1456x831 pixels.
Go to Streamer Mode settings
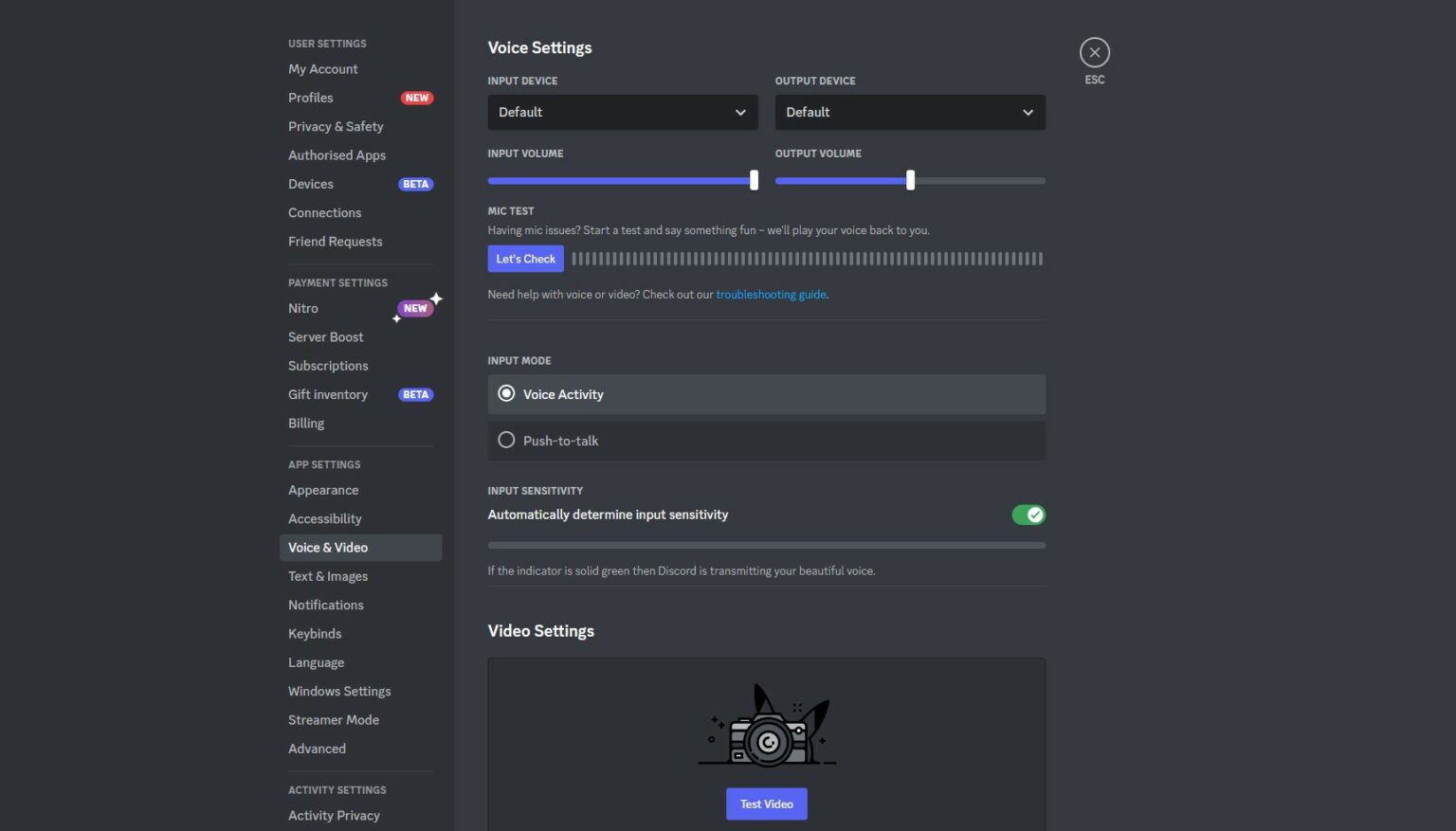tap(334, 719)
